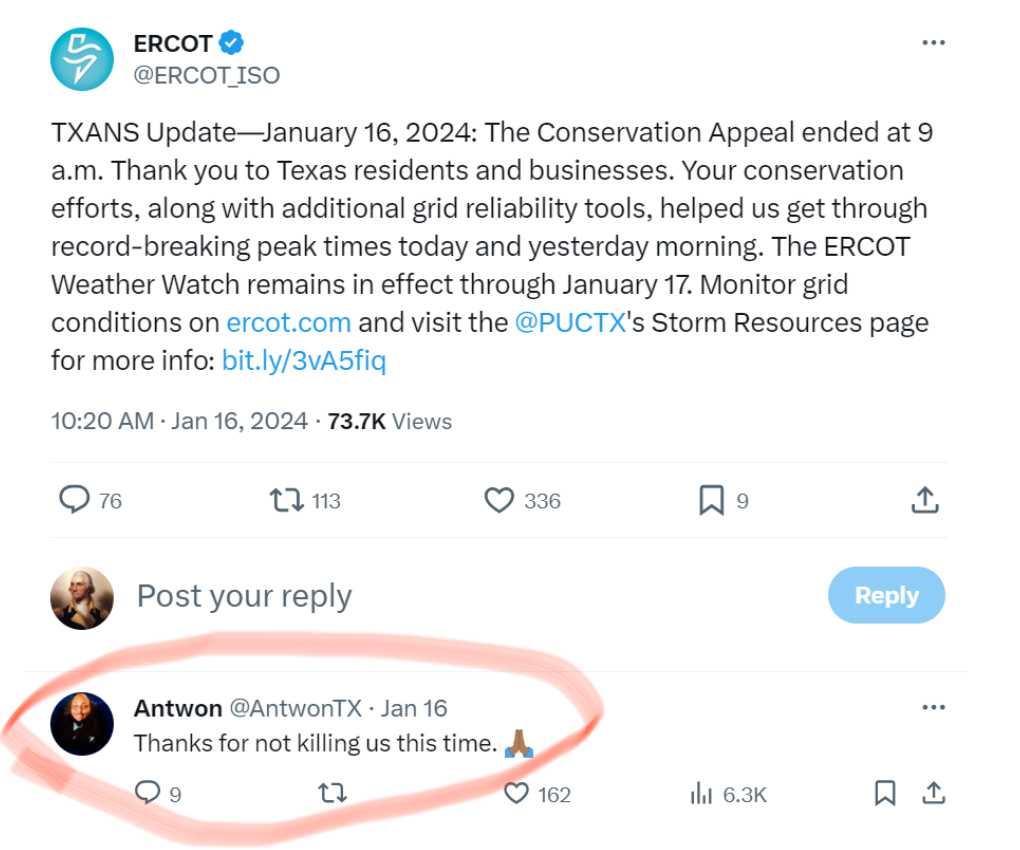Image resolution: width=1020 pixels, height=850 pixels.
Task: Open the ercot.com link
Action: click(289, 323)
